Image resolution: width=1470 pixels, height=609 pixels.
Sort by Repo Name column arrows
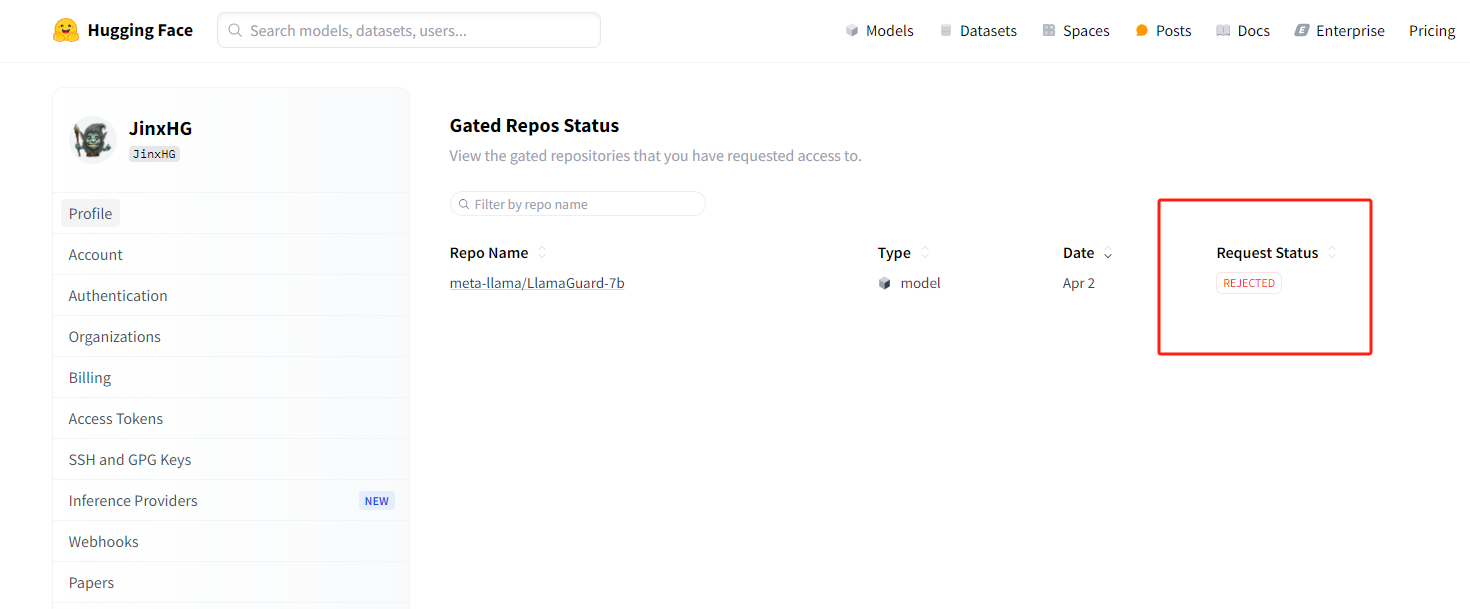pyautogui.click(x=542, y=252)
